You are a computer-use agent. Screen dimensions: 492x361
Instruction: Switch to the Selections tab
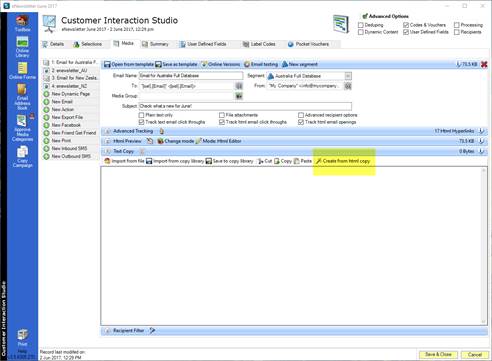coord(87,44)
